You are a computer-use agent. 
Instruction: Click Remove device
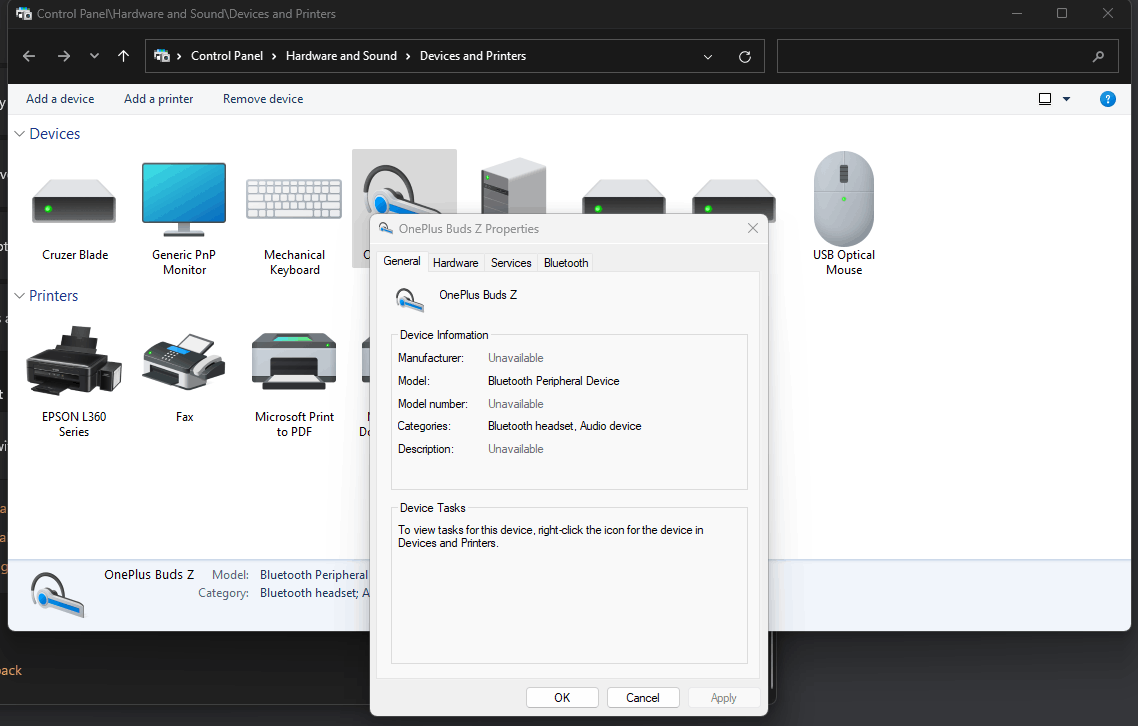[x=263, y=99]
